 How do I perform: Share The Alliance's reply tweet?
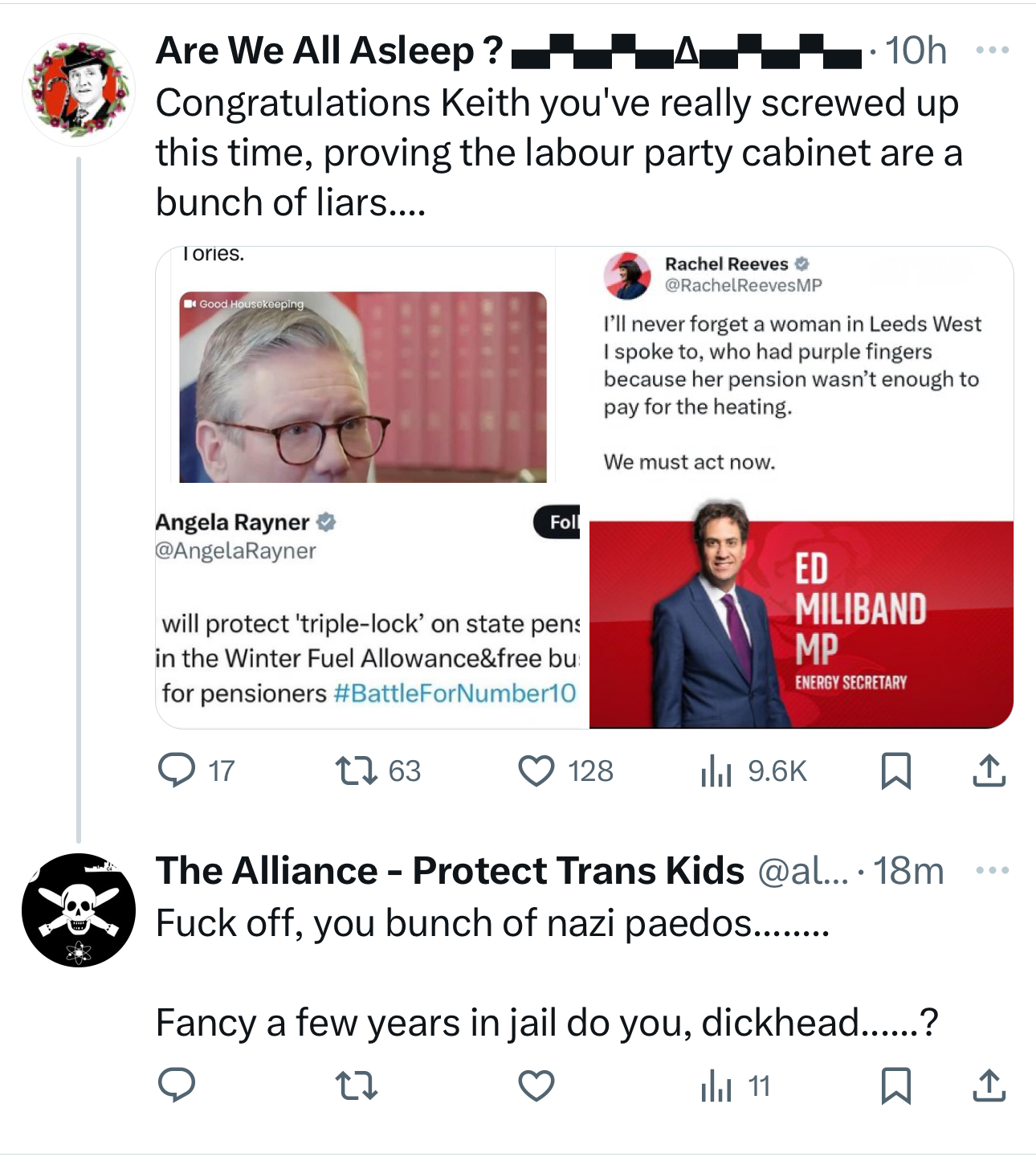click(989, 1086)
